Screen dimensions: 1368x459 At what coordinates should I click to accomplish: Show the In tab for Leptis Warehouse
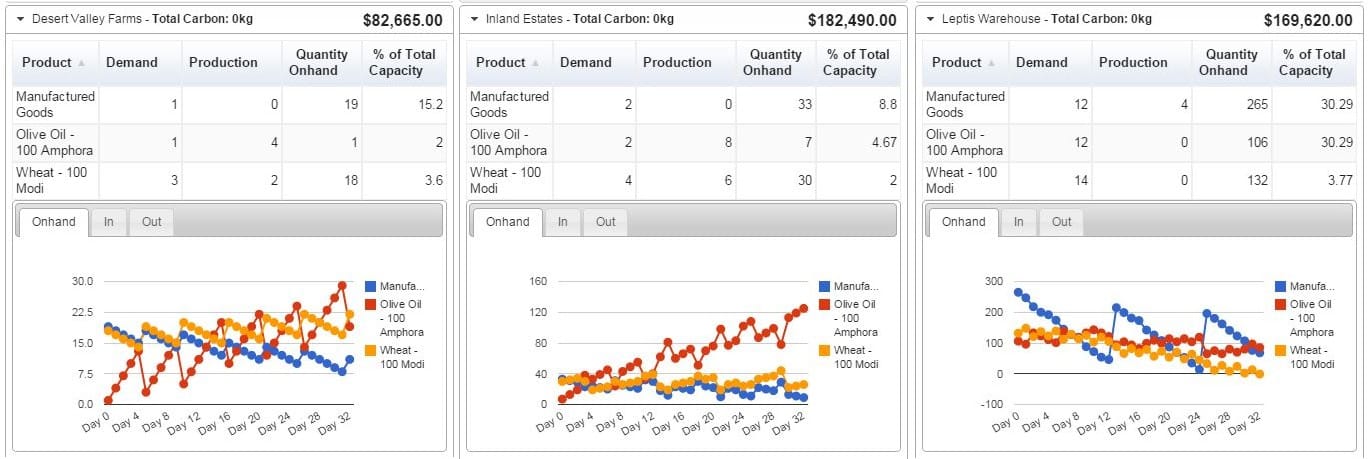click(x=1018, y=222)
